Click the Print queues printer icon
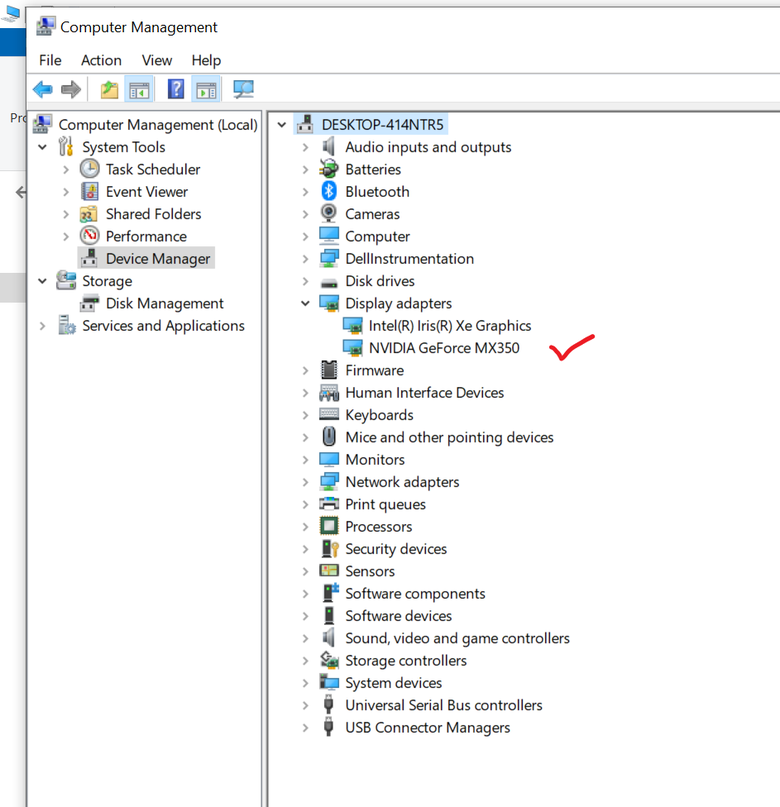Image resolution: width=780 pixels, height=807 pixels. pyautogui.click(x=329, y=504)
